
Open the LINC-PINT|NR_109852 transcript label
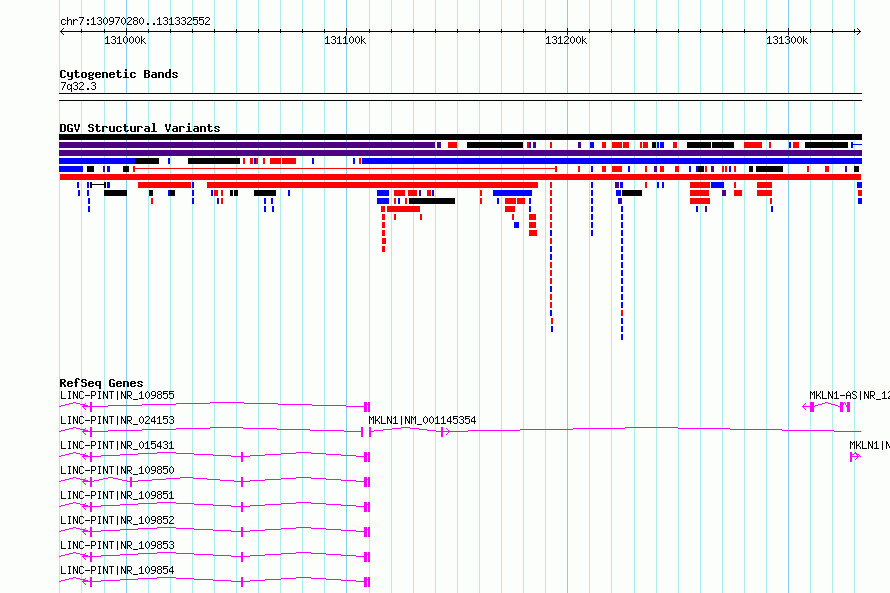click(x=117, y=520)
